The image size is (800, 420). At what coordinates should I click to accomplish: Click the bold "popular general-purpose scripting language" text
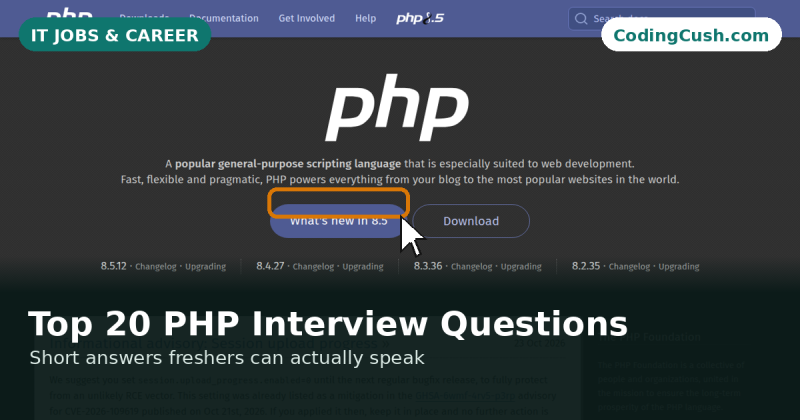pyautogui.click(x=288, y=164)
